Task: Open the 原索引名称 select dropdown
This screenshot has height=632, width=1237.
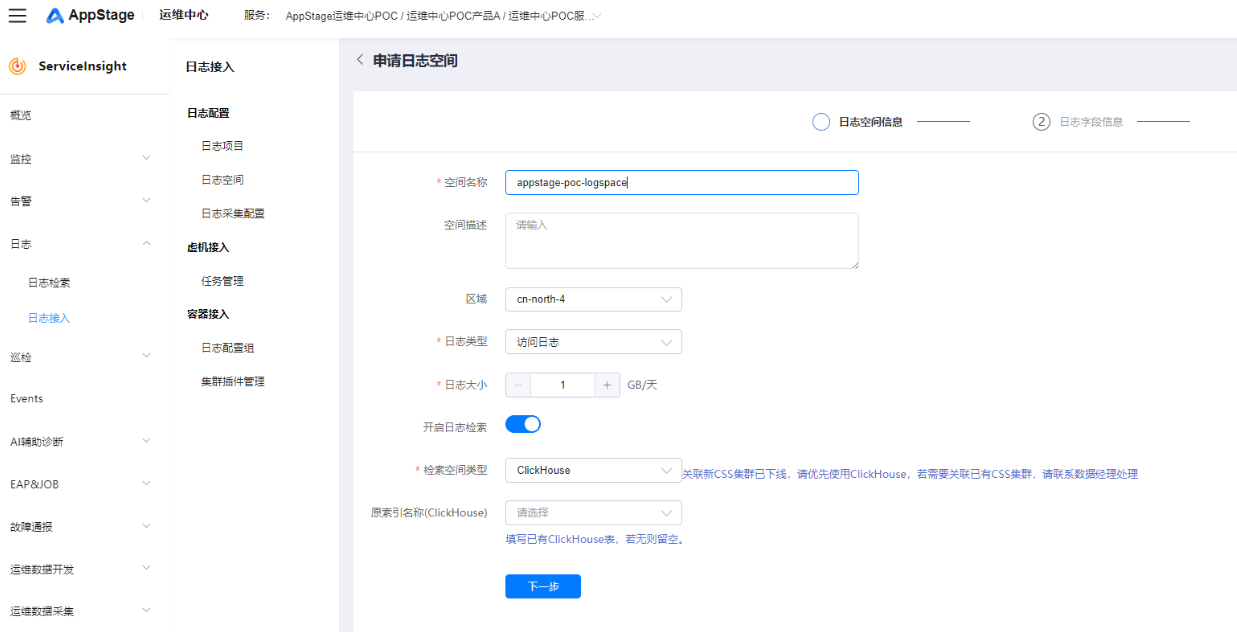Action: tap(593, 513)
